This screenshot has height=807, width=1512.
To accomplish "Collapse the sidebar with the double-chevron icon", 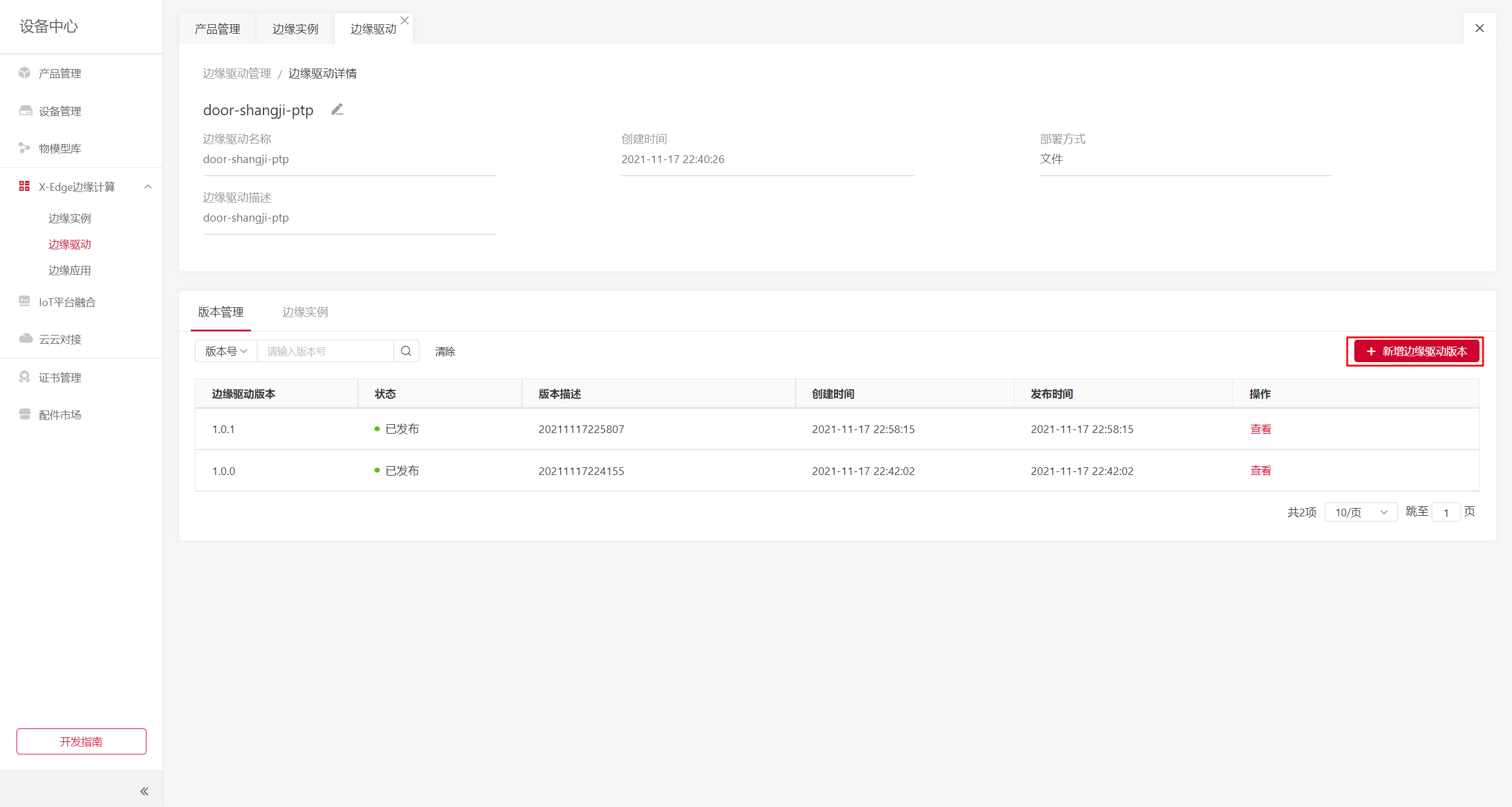I will [x=144, y=791].
